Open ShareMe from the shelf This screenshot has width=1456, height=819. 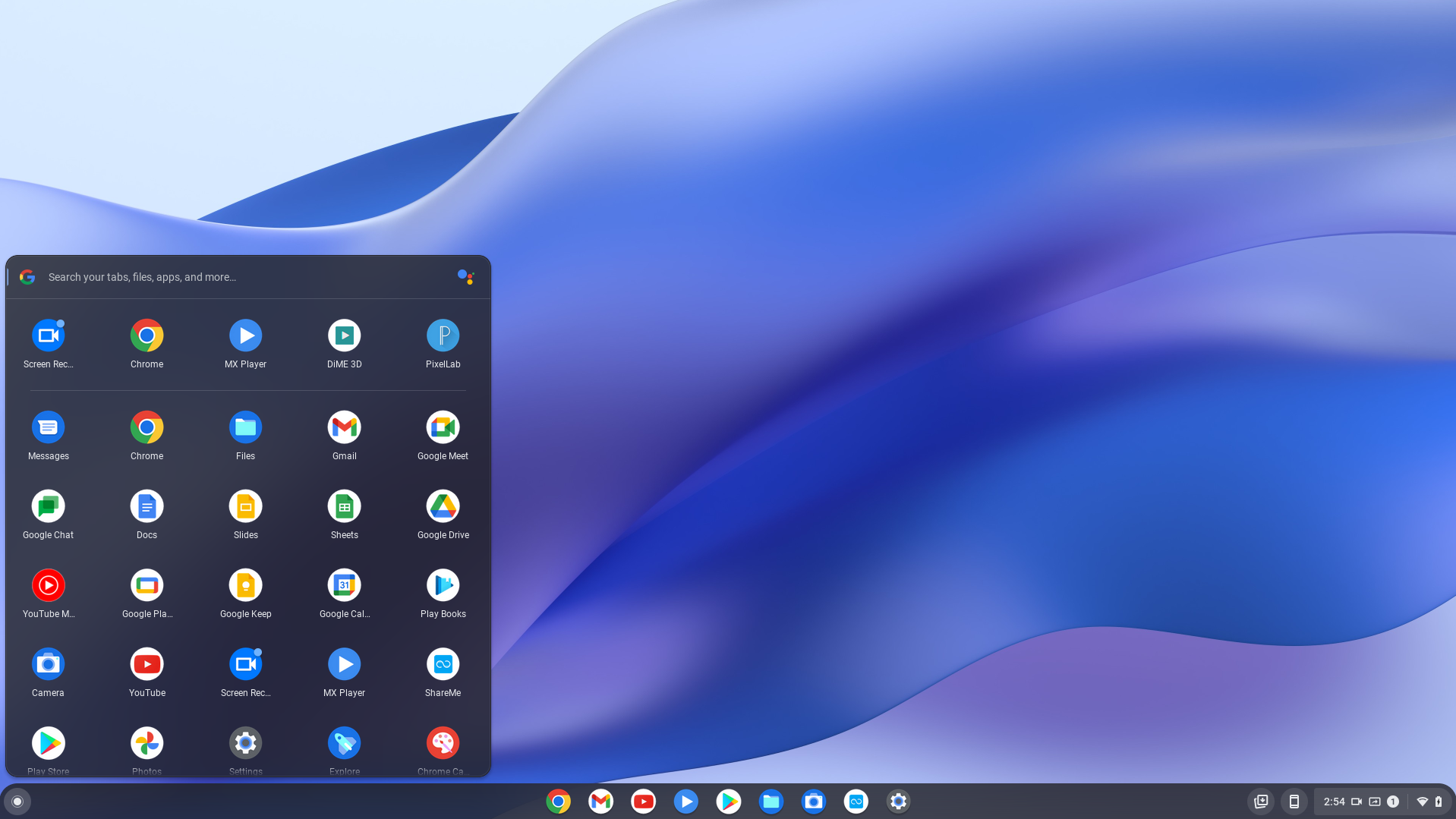tap(856, 802)
